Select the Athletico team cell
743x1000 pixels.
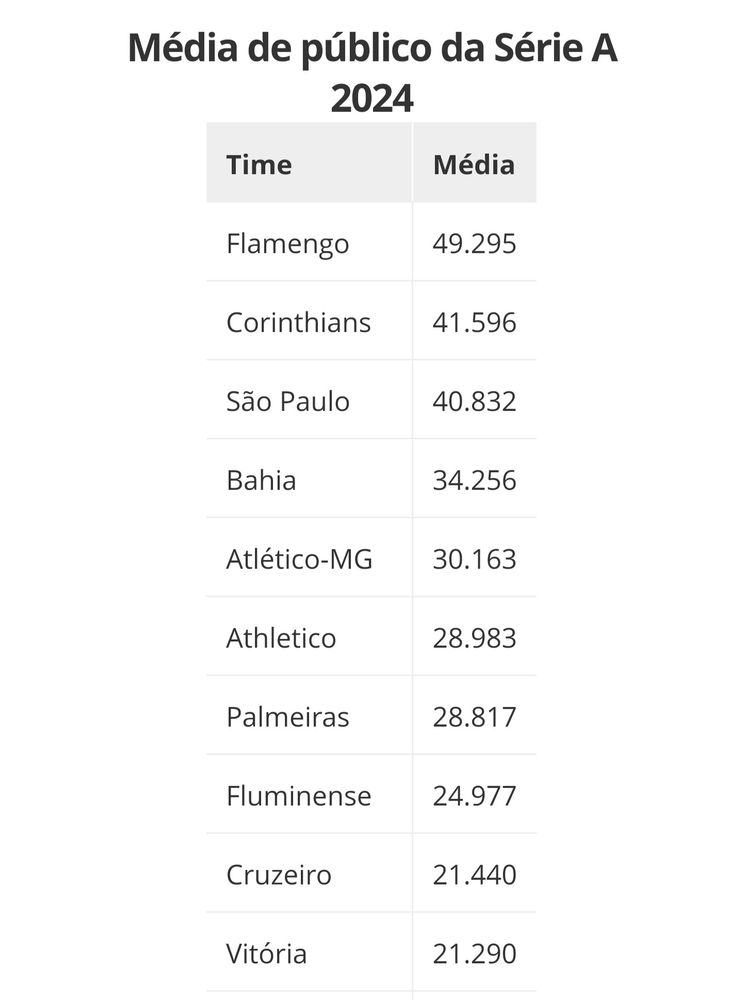(281, 638)
